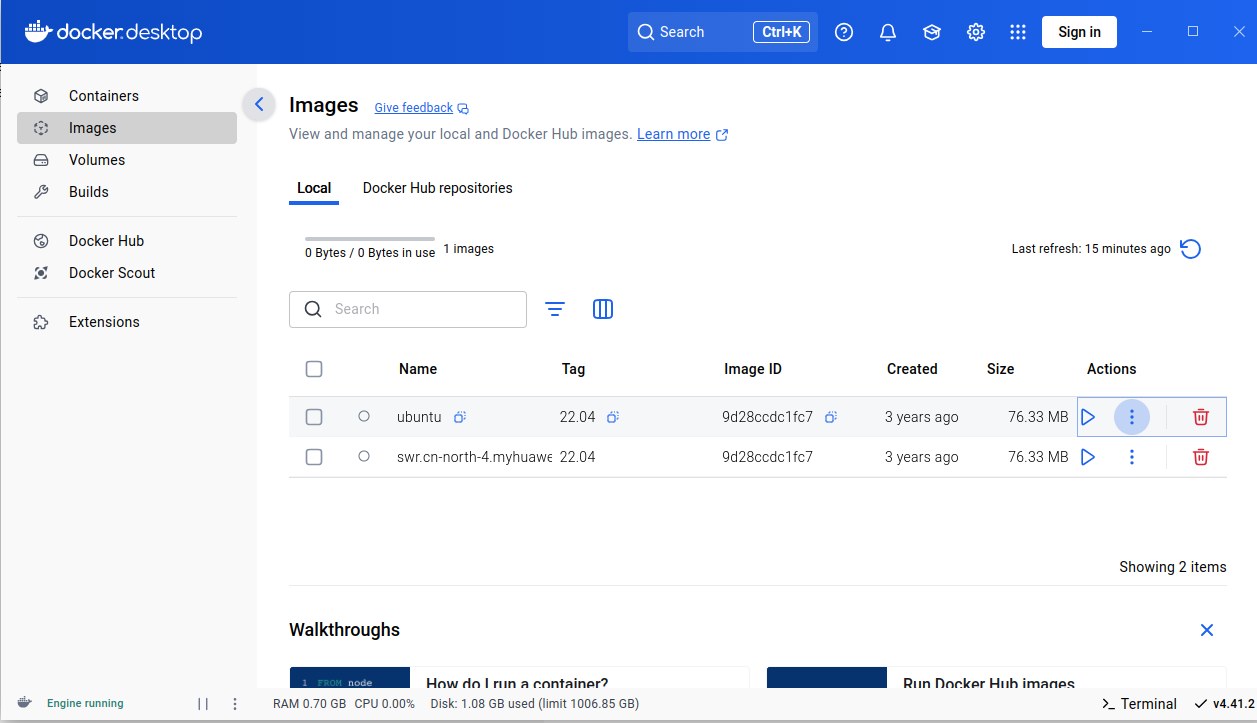Click the ubuntu row status circle
Image resolution: width=1257 pixels, height=723 pixels.
pos(364,416)
